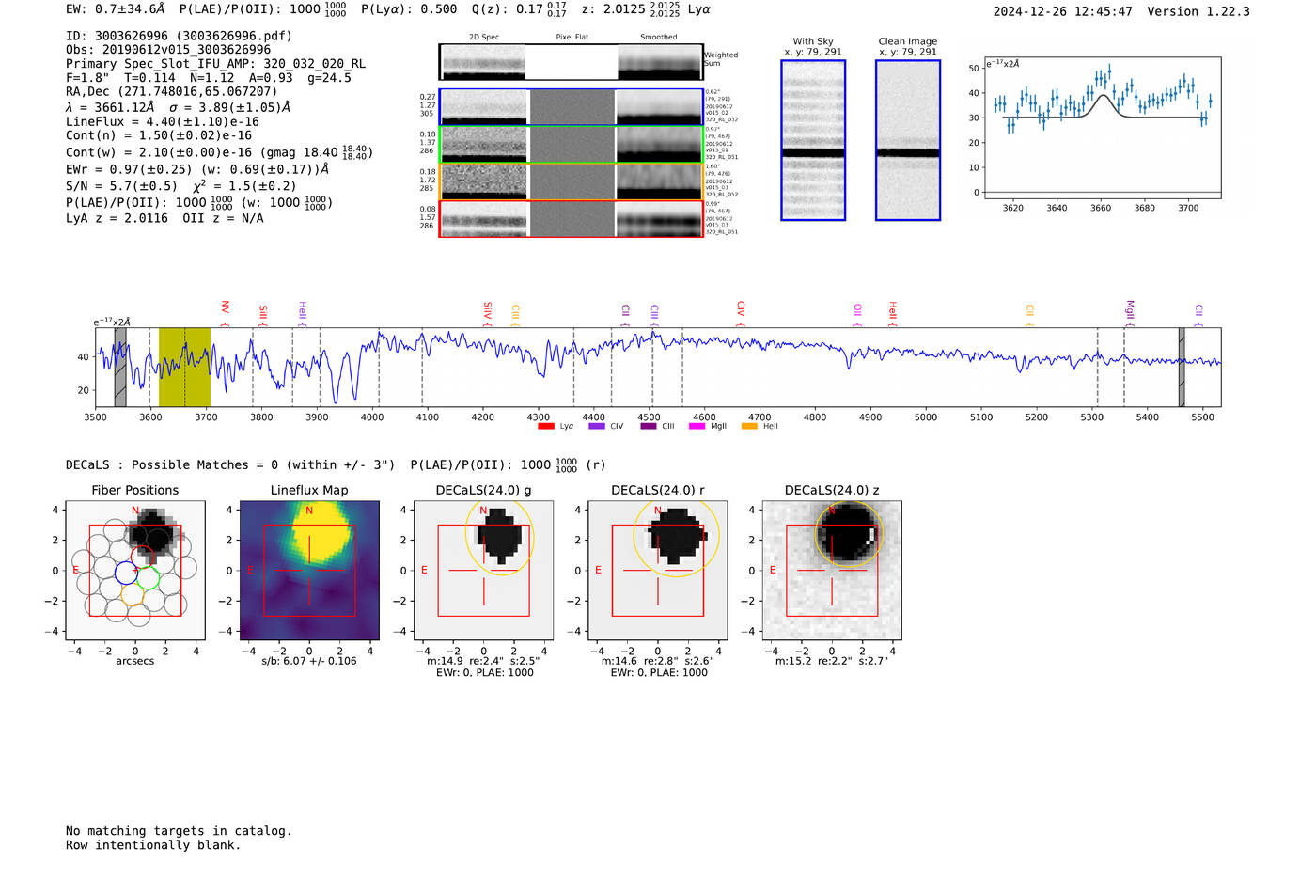Select the Clean Image cutout

pyautogui.click(x=908, y=140)
